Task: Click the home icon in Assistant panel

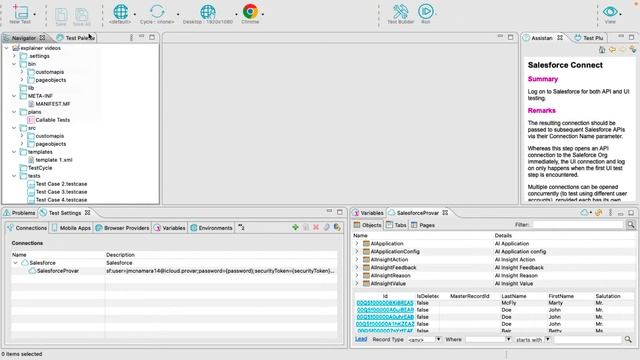Action: point(602,50)
